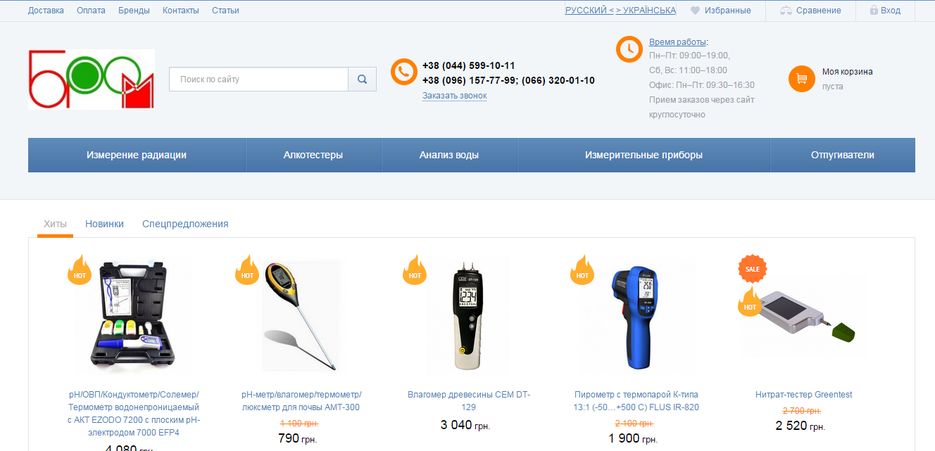Switch language via РУССКИЙ < > УКРАЇНСЬКА link
The height and width of the screenshot is (451, 935).
click(x=621, y=10)
